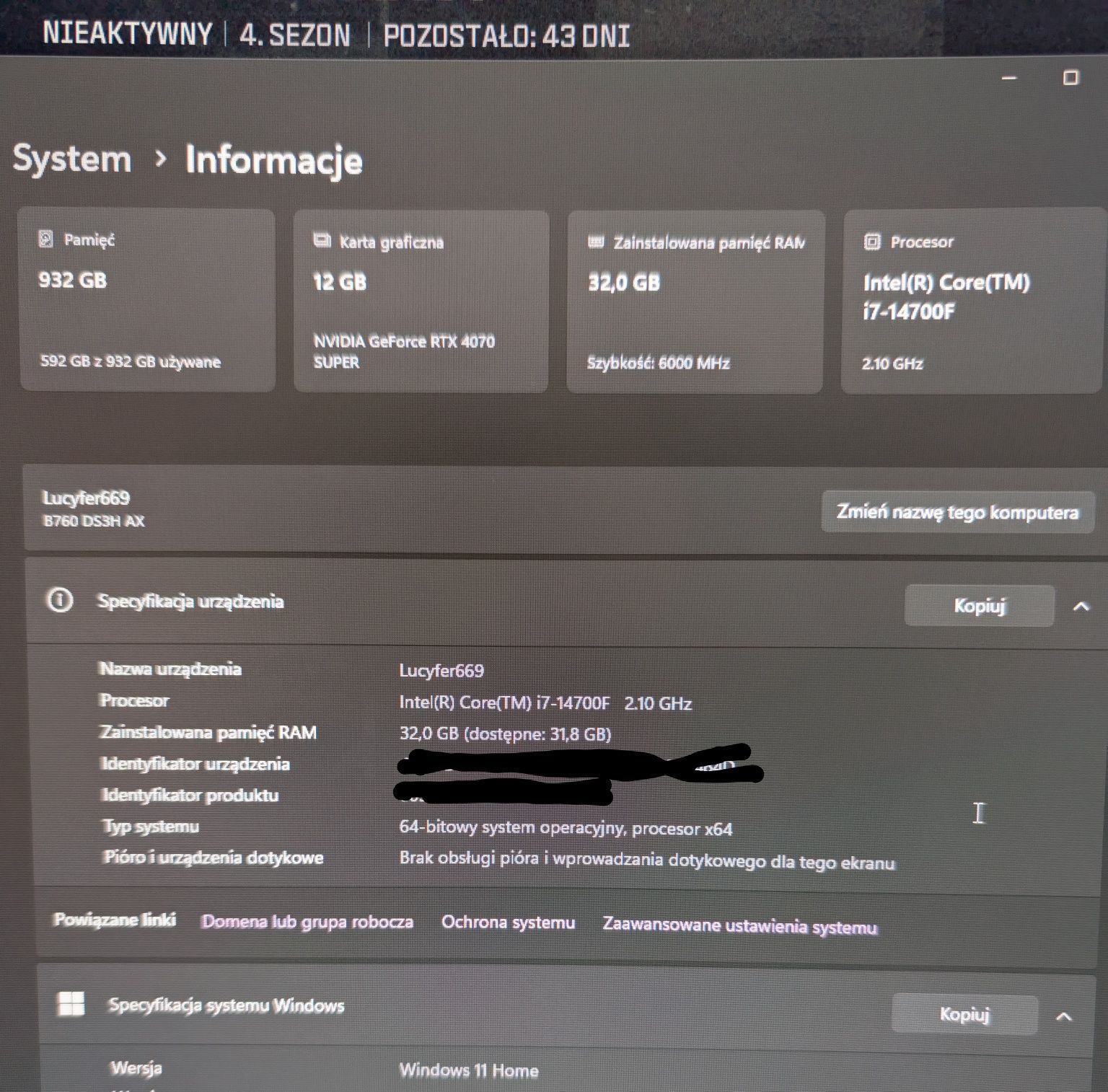Open Zaawansowane ustawienia systemu link
Viewport: 1108px width, 1092px height.
click(740, 925)
